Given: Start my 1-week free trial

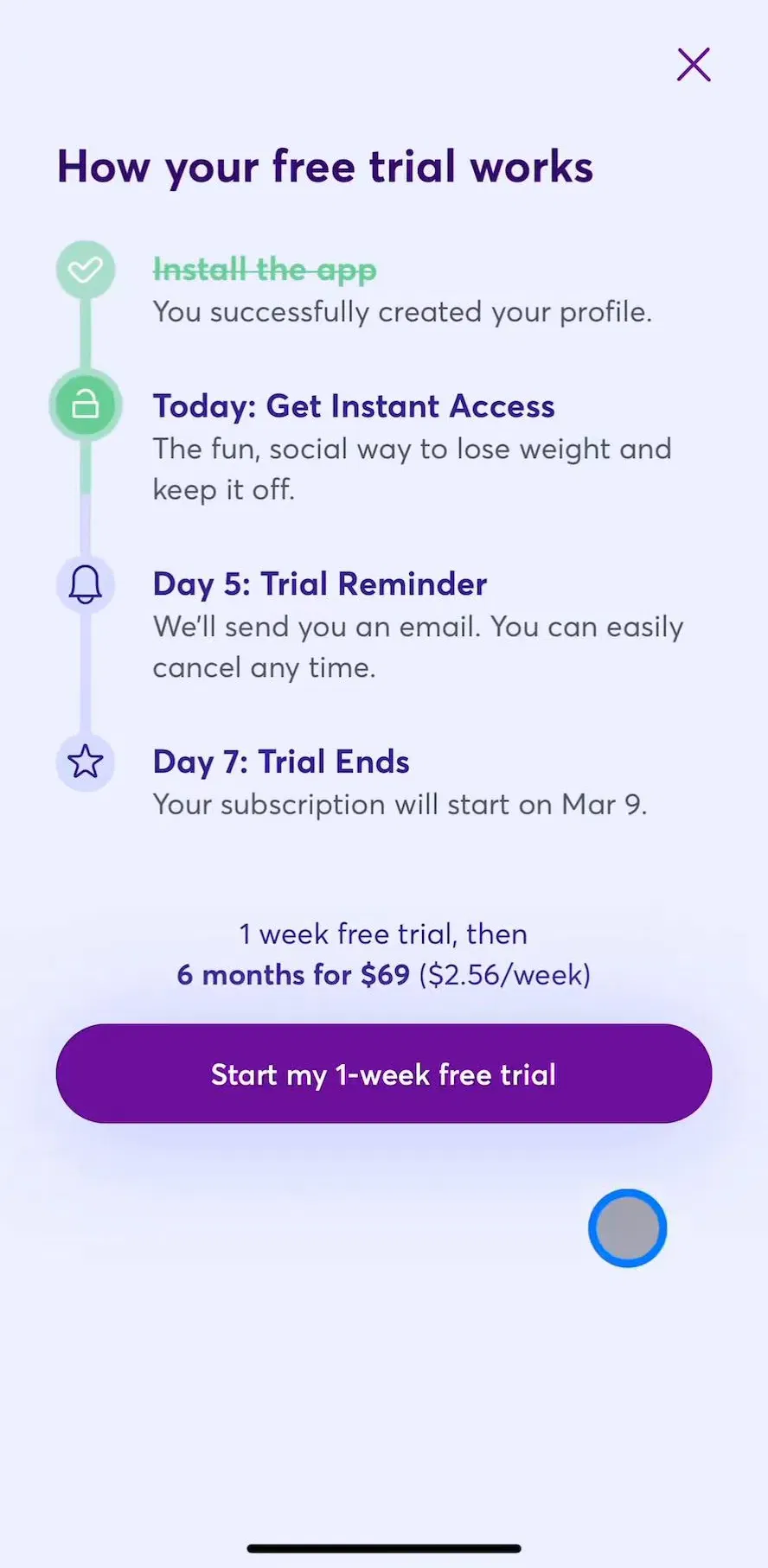Looking at the screenshot, I should click(384, 1074).
